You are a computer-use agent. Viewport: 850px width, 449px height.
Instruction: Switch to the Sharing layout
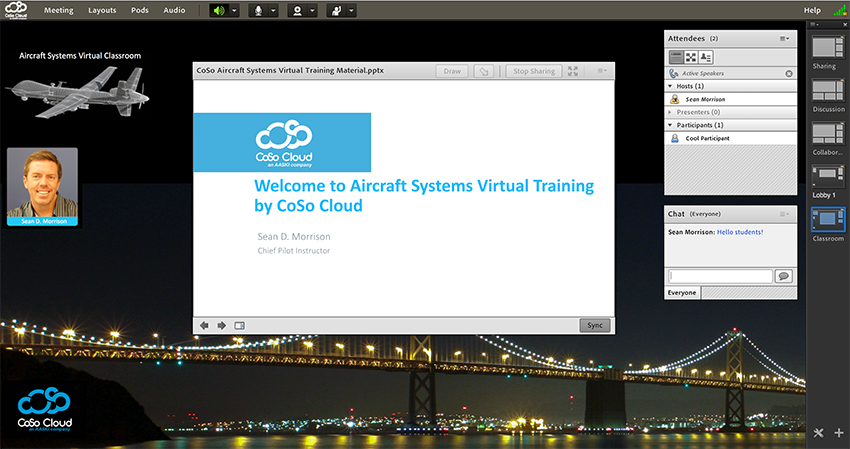pos(828,48)
